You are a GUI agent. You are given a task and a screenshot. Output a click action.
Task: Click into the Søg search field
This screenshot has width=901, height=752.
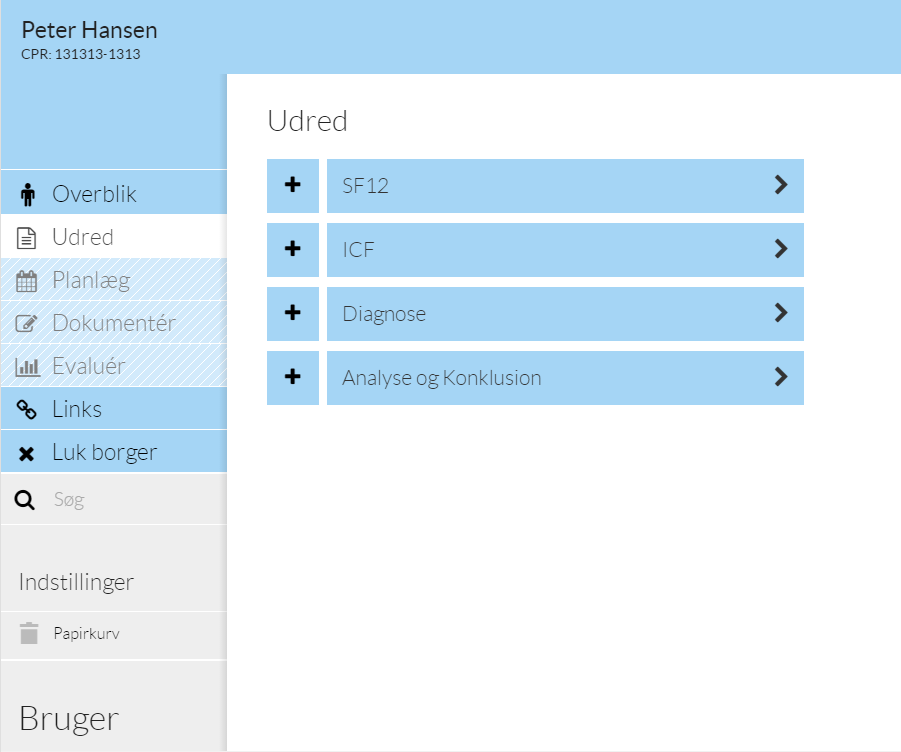pyautogui.click(x=130, y=500)
